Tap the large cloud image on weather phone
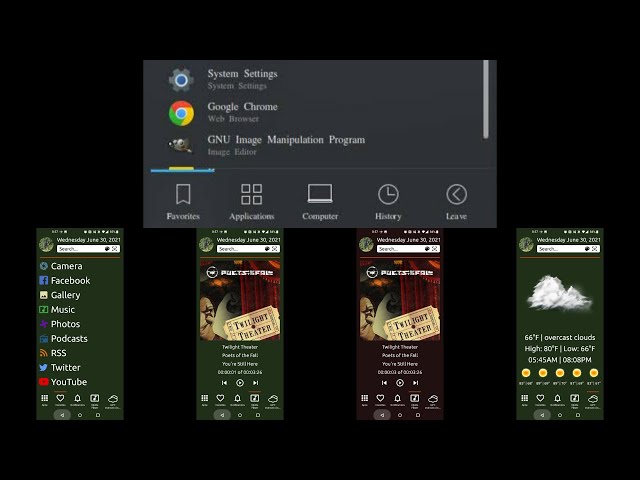The height and width of the screenshot is (480, 640). click(x=559, y=293)
